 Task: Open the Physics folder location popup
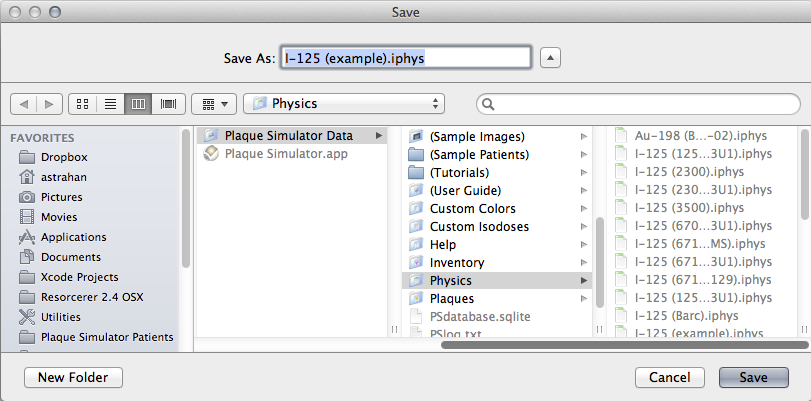pos(344,103)
